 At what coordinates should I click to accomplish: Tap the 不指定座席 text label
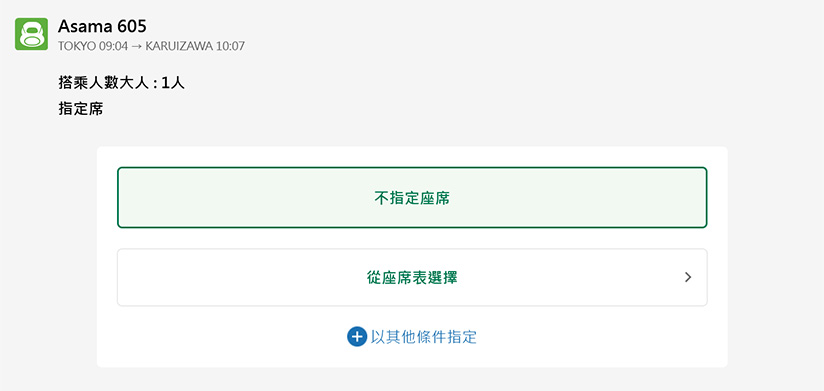(412, 198)
